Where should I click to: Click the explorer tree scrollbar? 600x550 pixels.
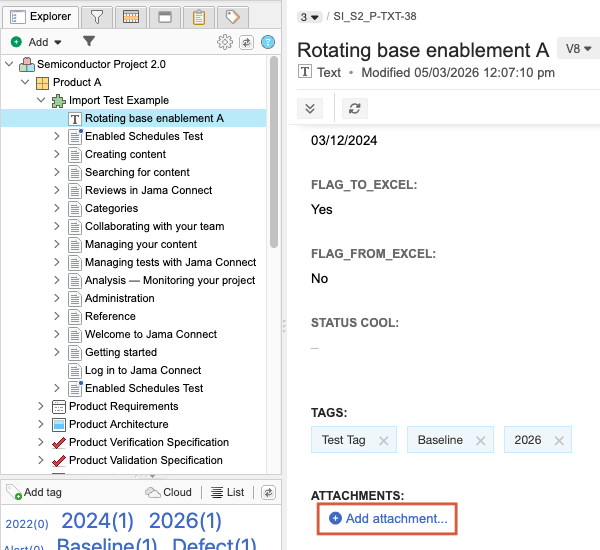[x=274, y=152]
